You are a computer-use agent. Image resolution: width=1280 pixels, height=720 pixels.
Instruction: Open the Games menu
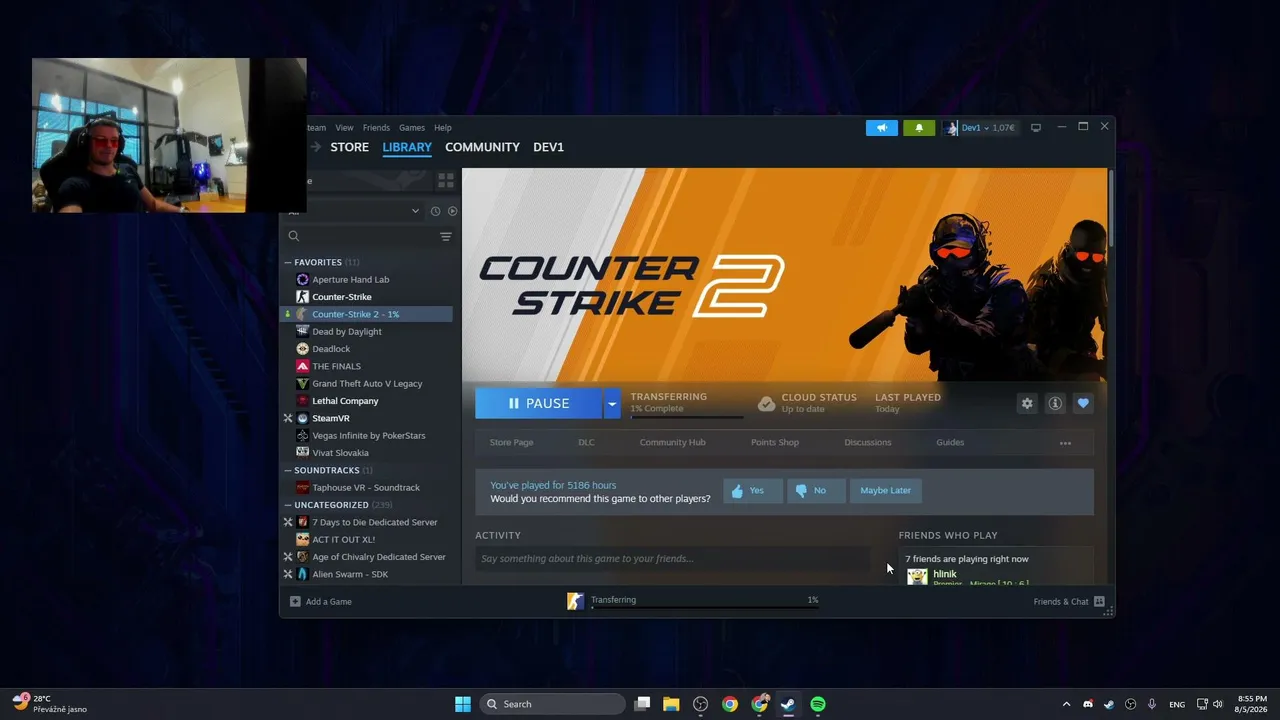[x=412, y=128]
